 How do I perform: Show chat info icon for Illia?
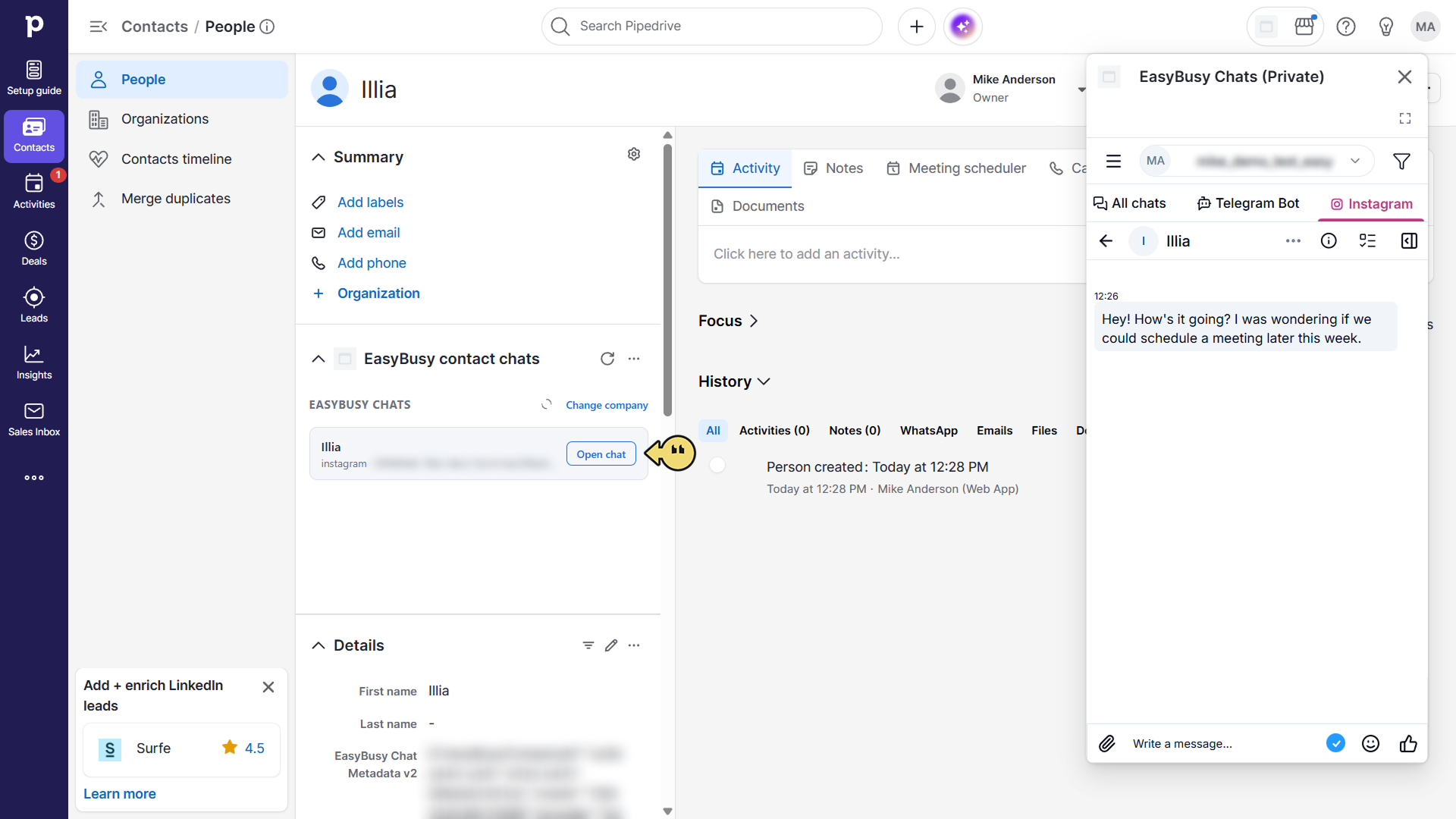pyautogui.click(x=1329, y=241)
